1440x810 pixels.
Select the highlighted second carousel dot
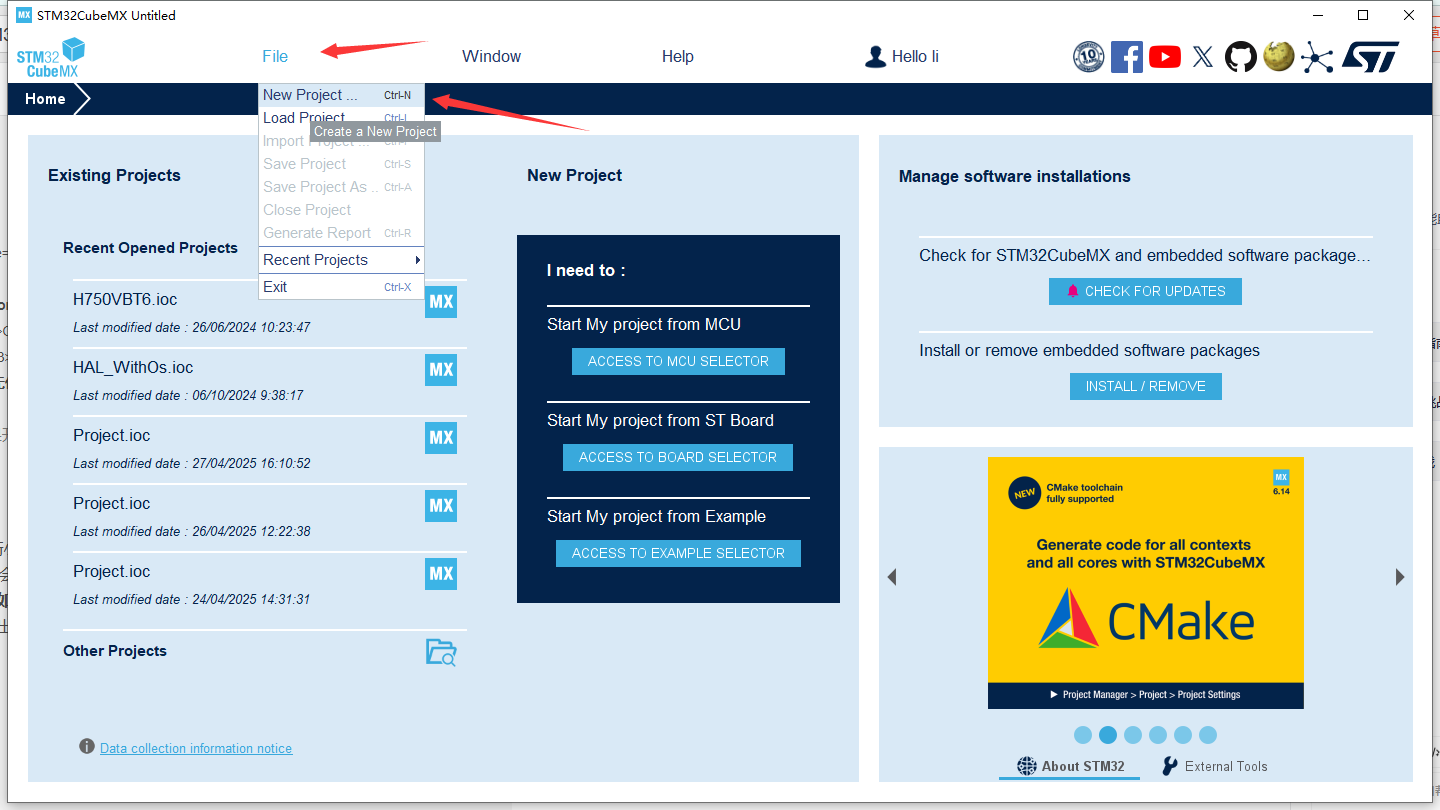(1108, 735)
